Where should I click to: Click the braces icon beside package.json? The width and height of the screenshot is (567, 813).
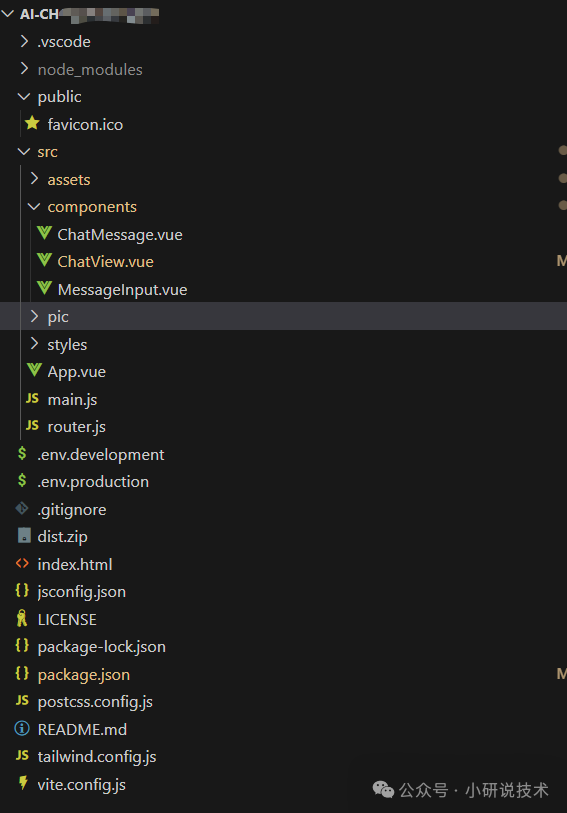click(22, 674)
